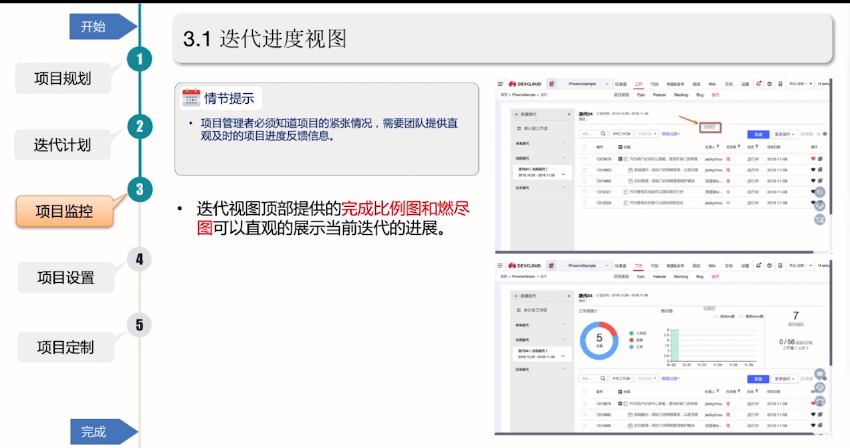Select Epic sub-tab in lower screenshot
This screenshot has height=448, width=850.
point(641,277)
